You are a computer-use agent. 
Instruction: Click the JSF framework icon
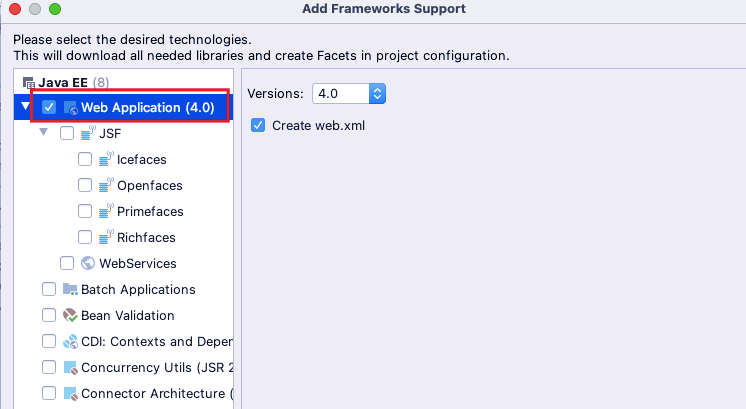pos(88,133)
